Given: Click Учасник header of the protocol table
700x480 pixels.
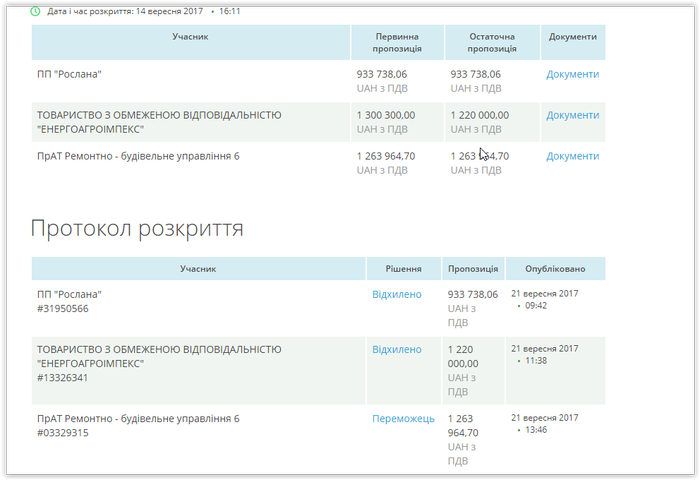Looking at the screenshot, I should pyautogui.click(x=198, y=269).
